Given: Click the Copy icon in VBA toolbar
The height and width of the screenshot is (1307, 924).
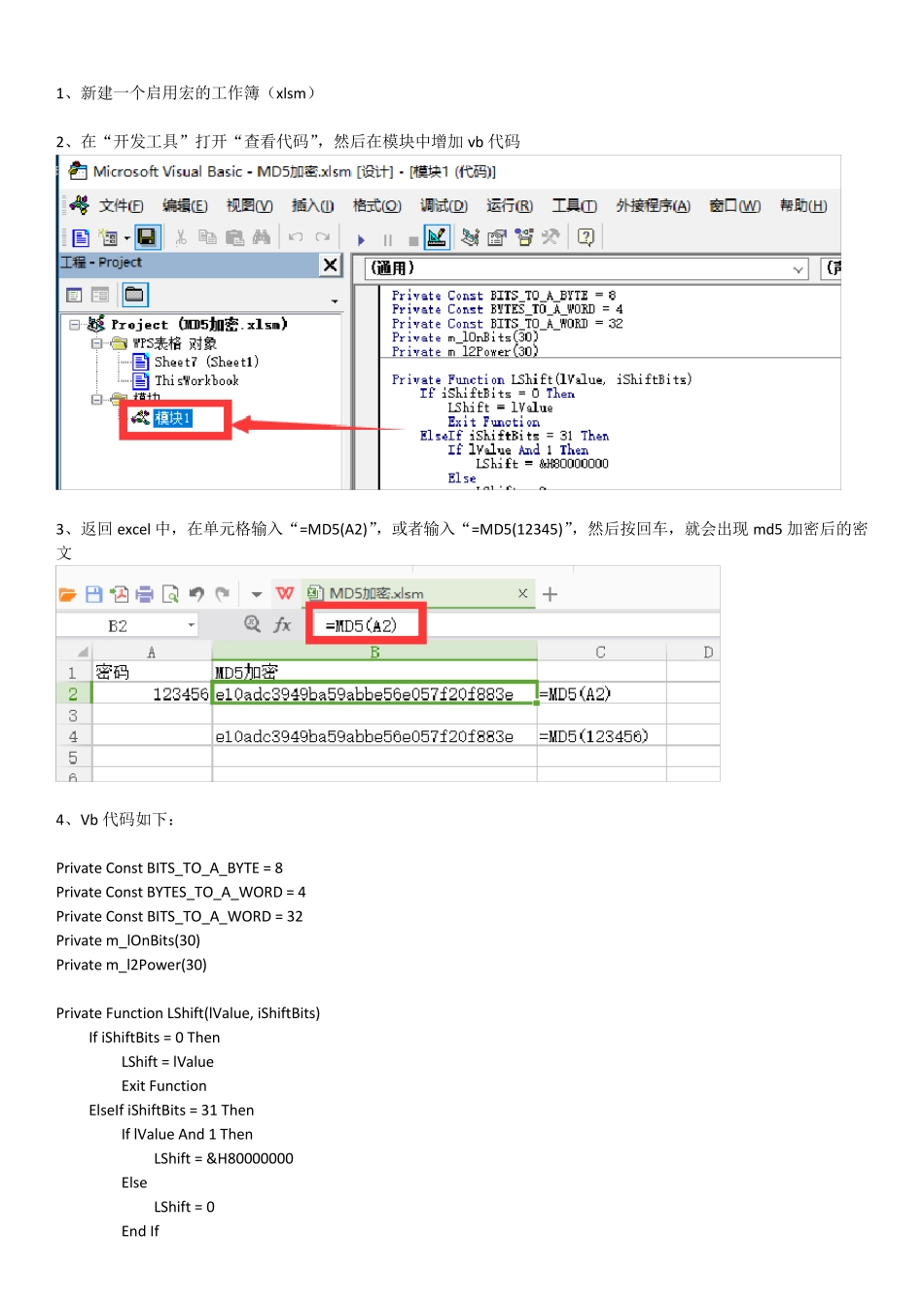Looking at the screenshot, I should [207, 237].
